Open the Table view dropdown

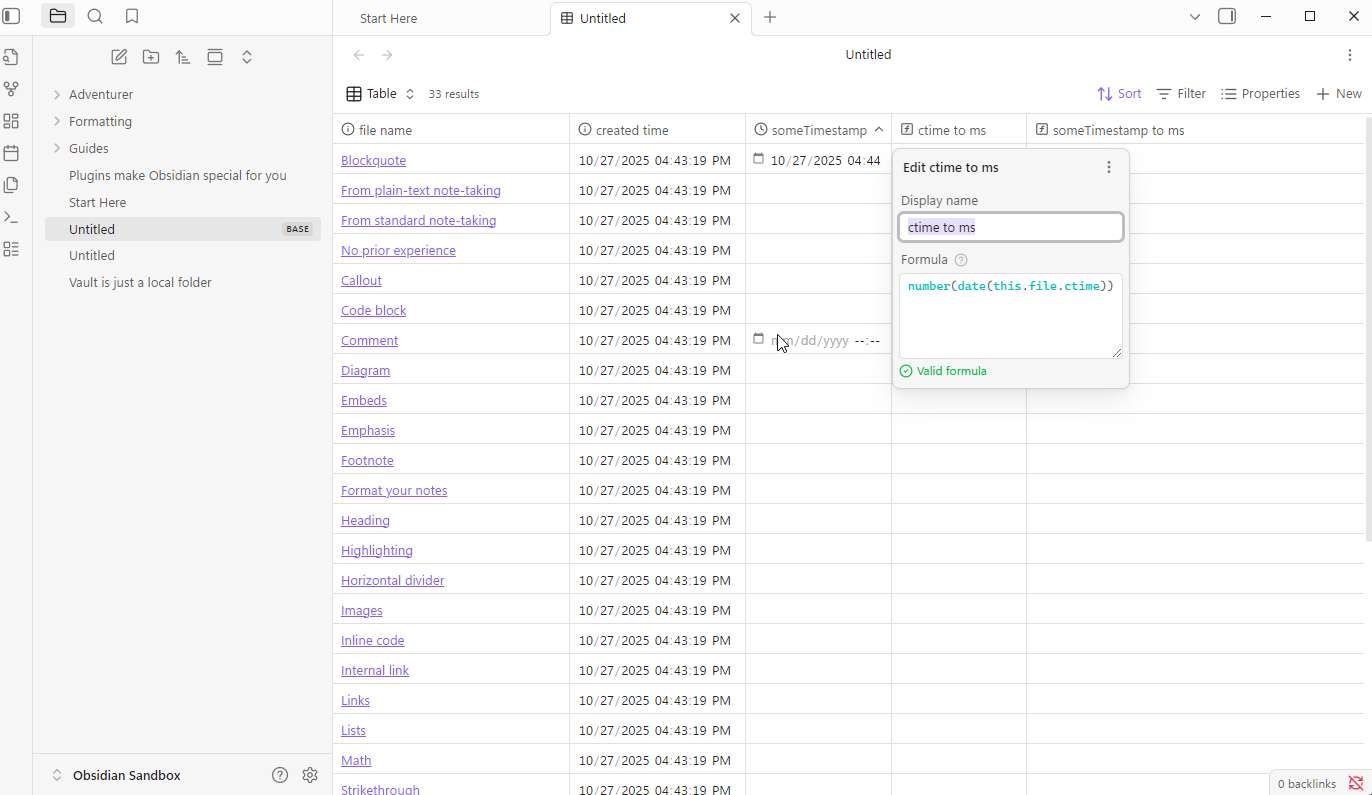tap(380, 94)
